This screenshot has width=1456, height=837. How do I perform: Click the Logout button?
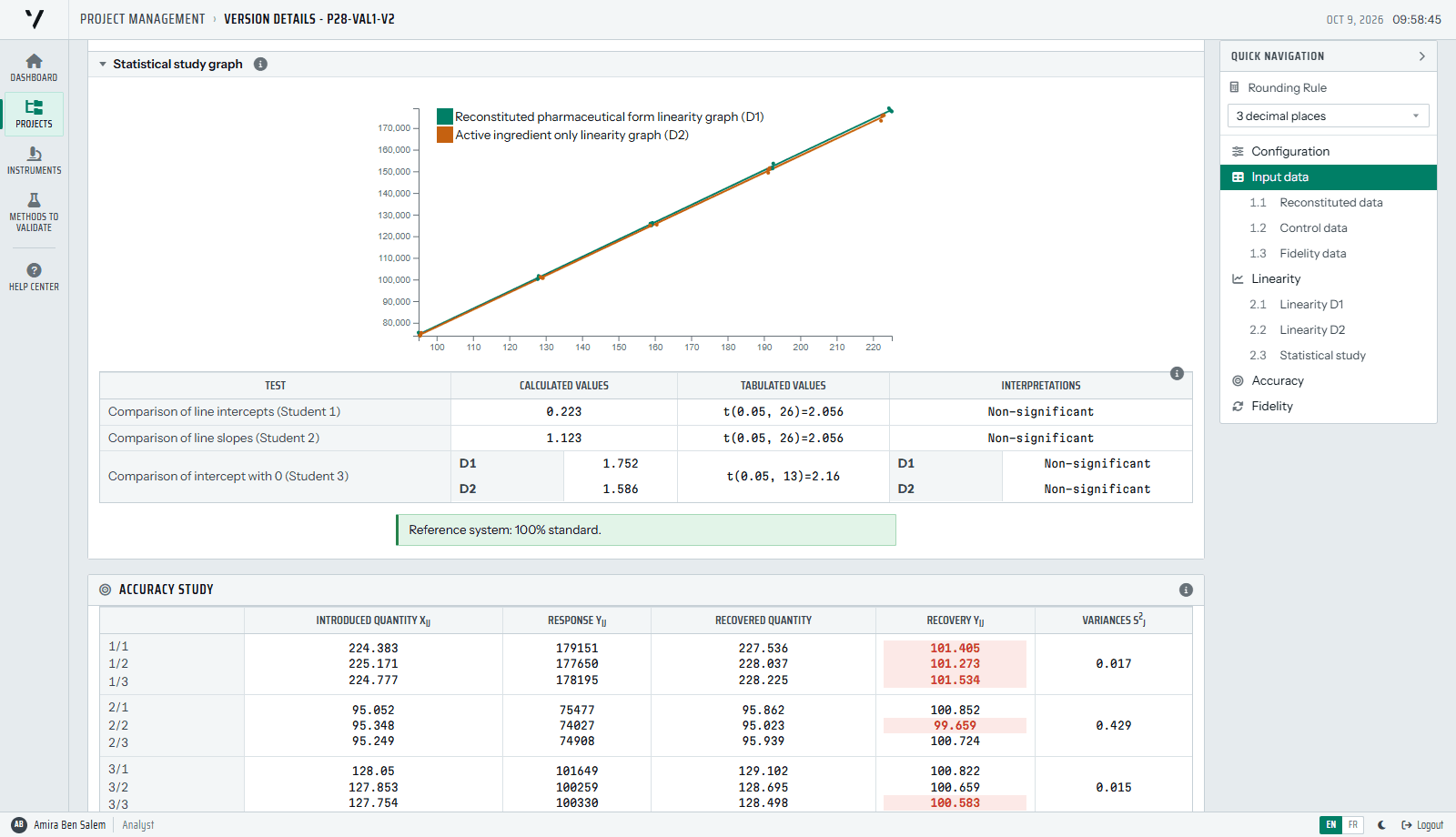click(x=1422, y=825)
